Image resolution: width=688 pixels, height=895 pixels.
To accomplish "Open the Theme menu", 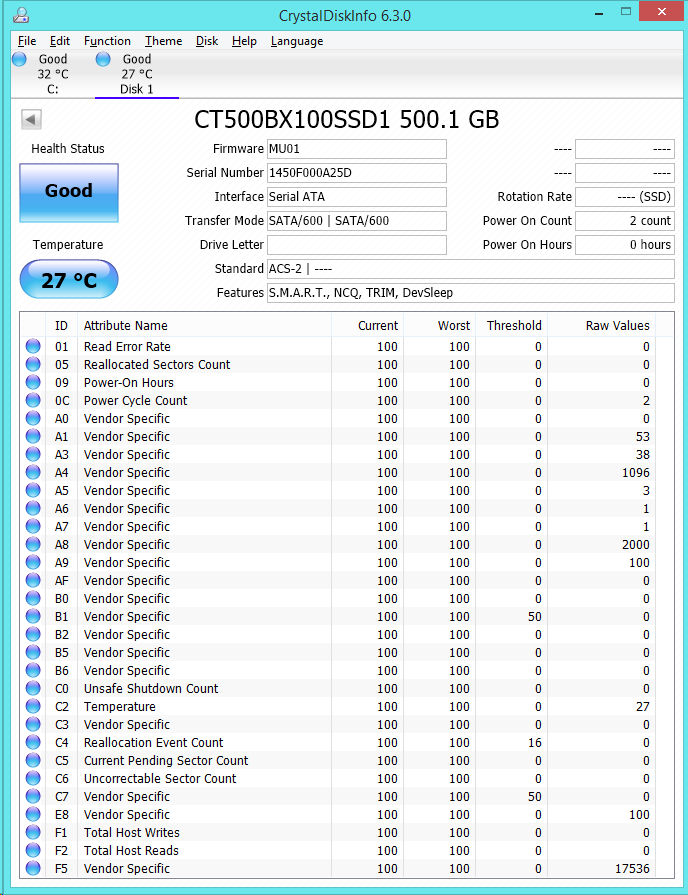I will [163, 41].
